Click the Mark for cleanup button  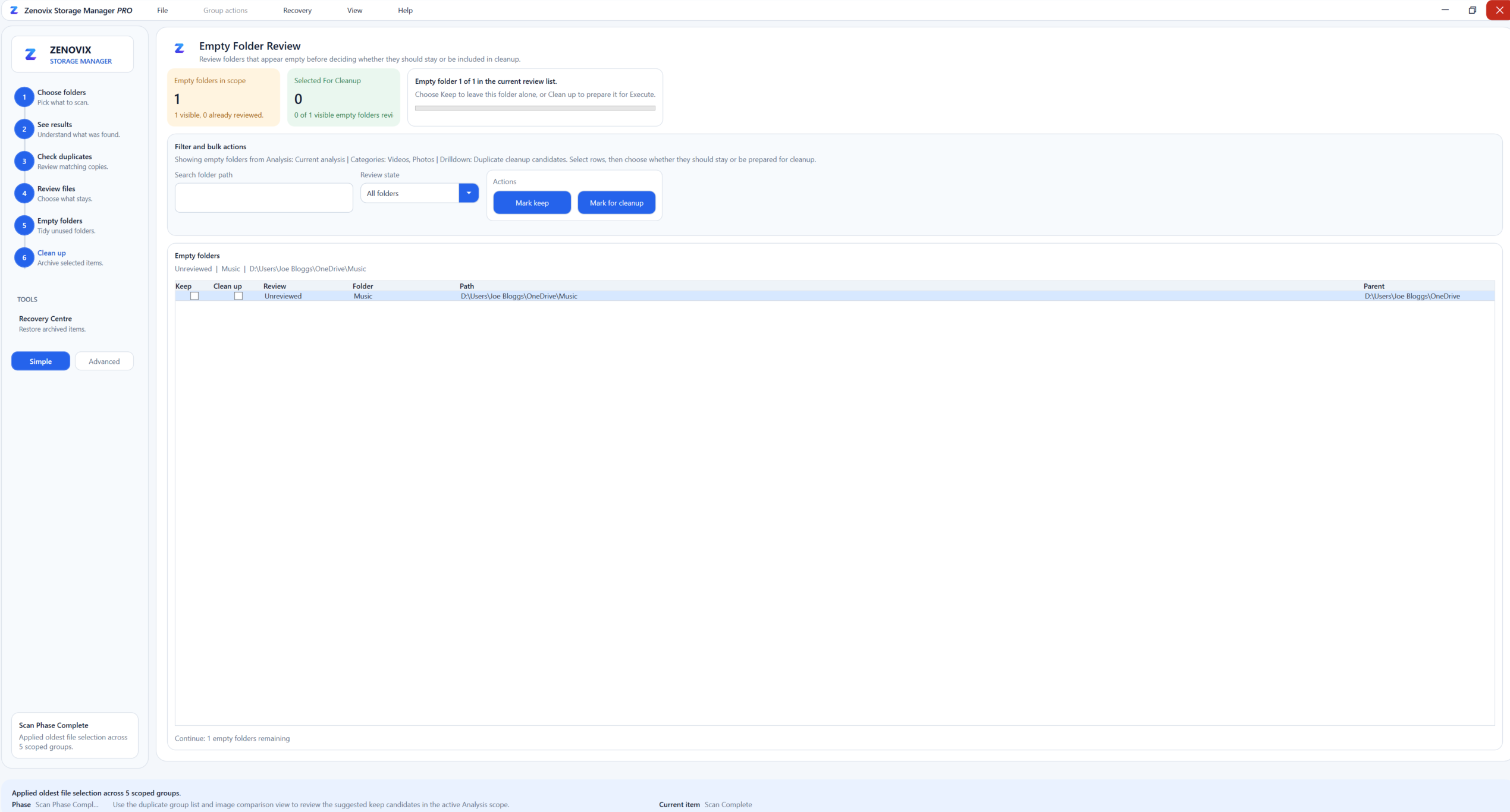pos(617,203)
